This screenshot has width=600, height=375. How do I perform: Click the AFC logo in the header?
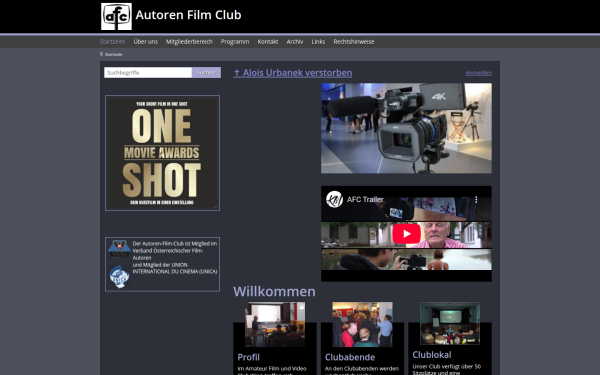pyautogui.click(x=116, y=16)
